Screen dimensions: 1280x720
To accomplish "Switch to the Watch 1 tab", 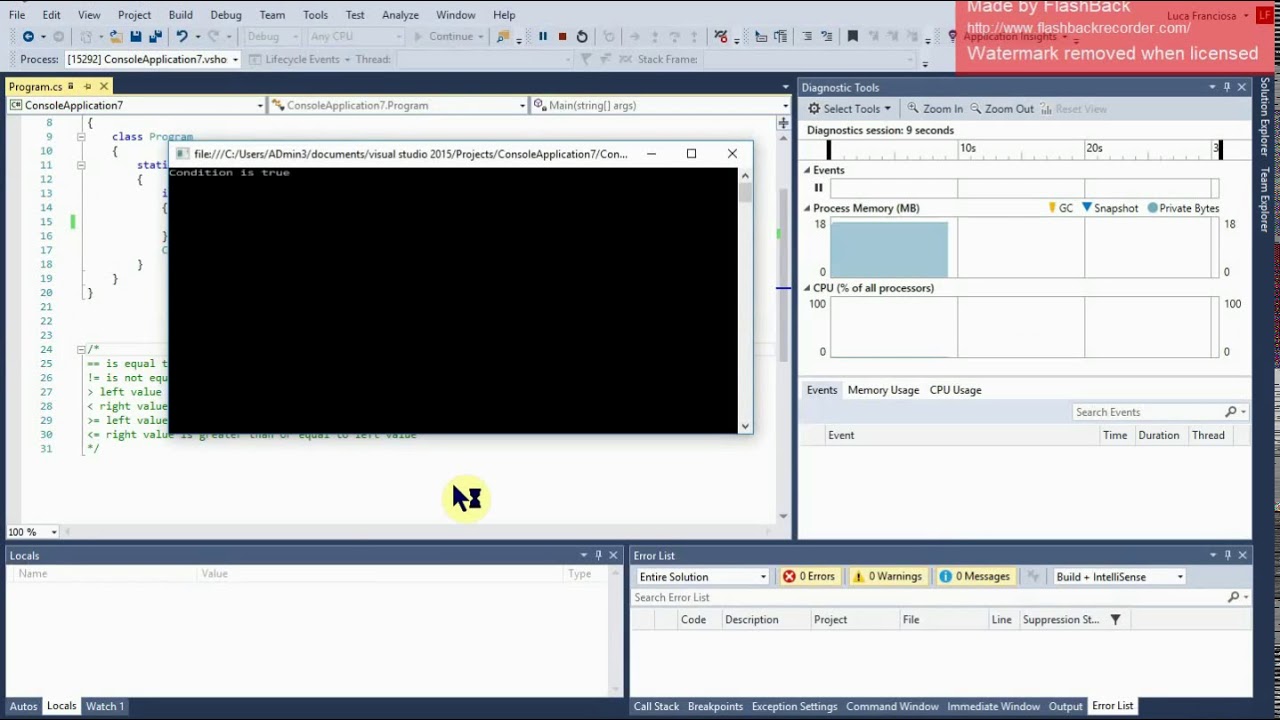I will point(105,706).
